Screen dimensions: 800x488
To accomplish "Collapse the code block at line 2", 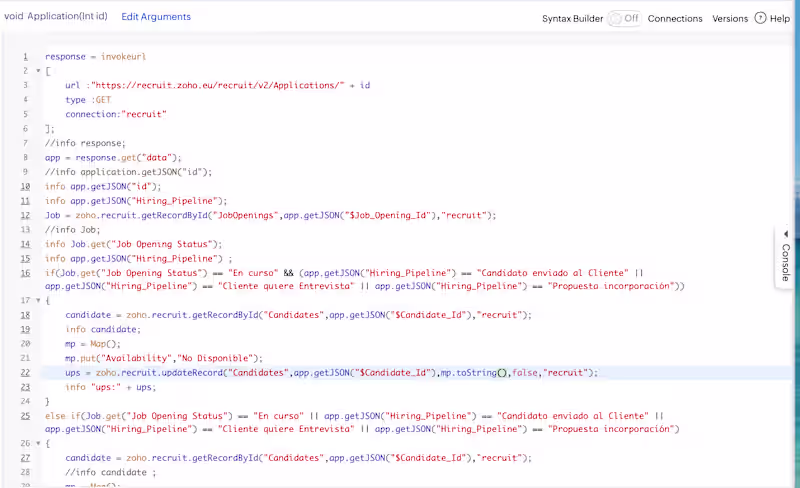I will [x=38, y=71].
